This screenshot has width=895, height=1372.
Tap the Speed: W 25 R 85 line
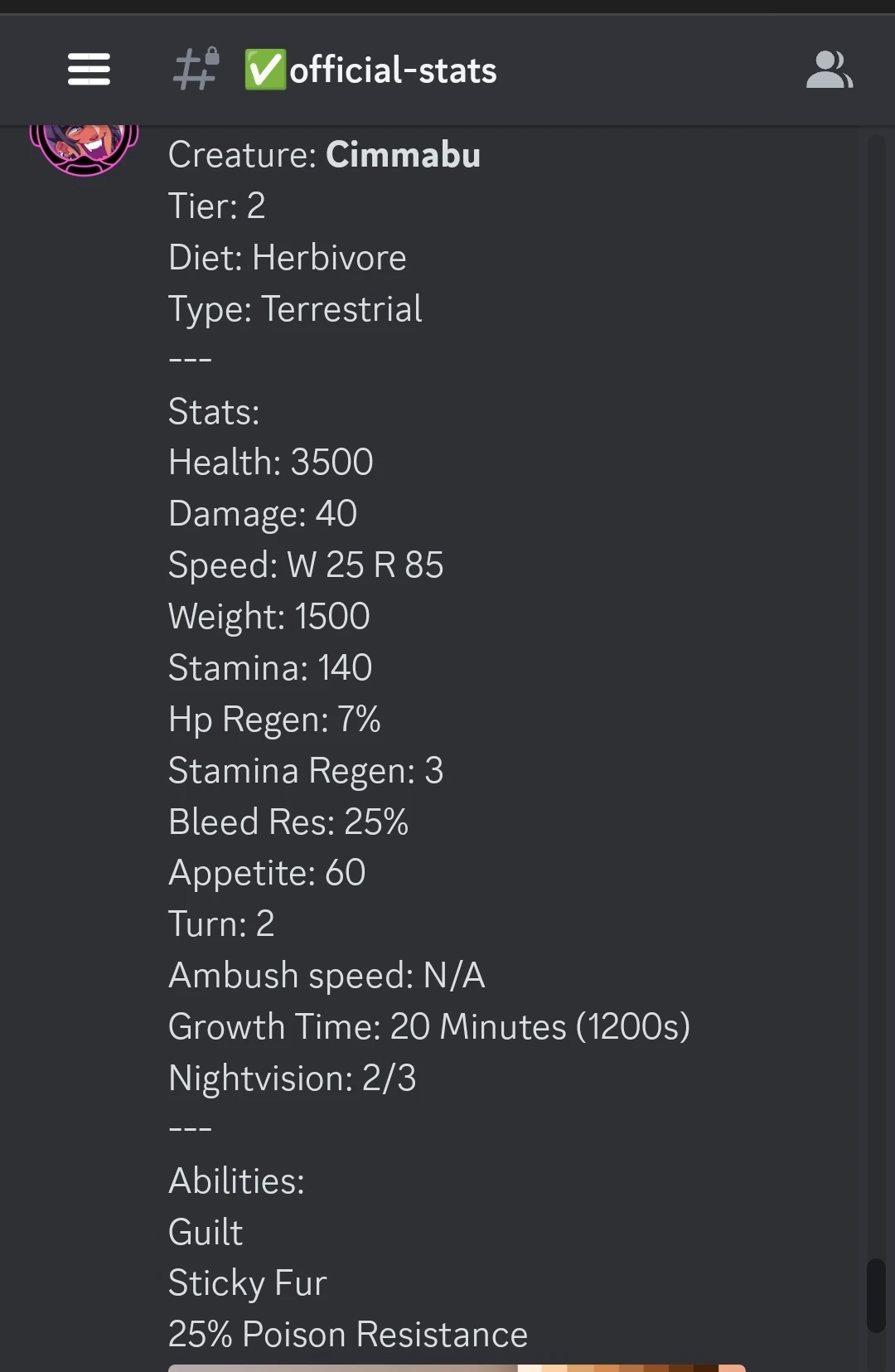pyautogui.click(x=306, y=564)
